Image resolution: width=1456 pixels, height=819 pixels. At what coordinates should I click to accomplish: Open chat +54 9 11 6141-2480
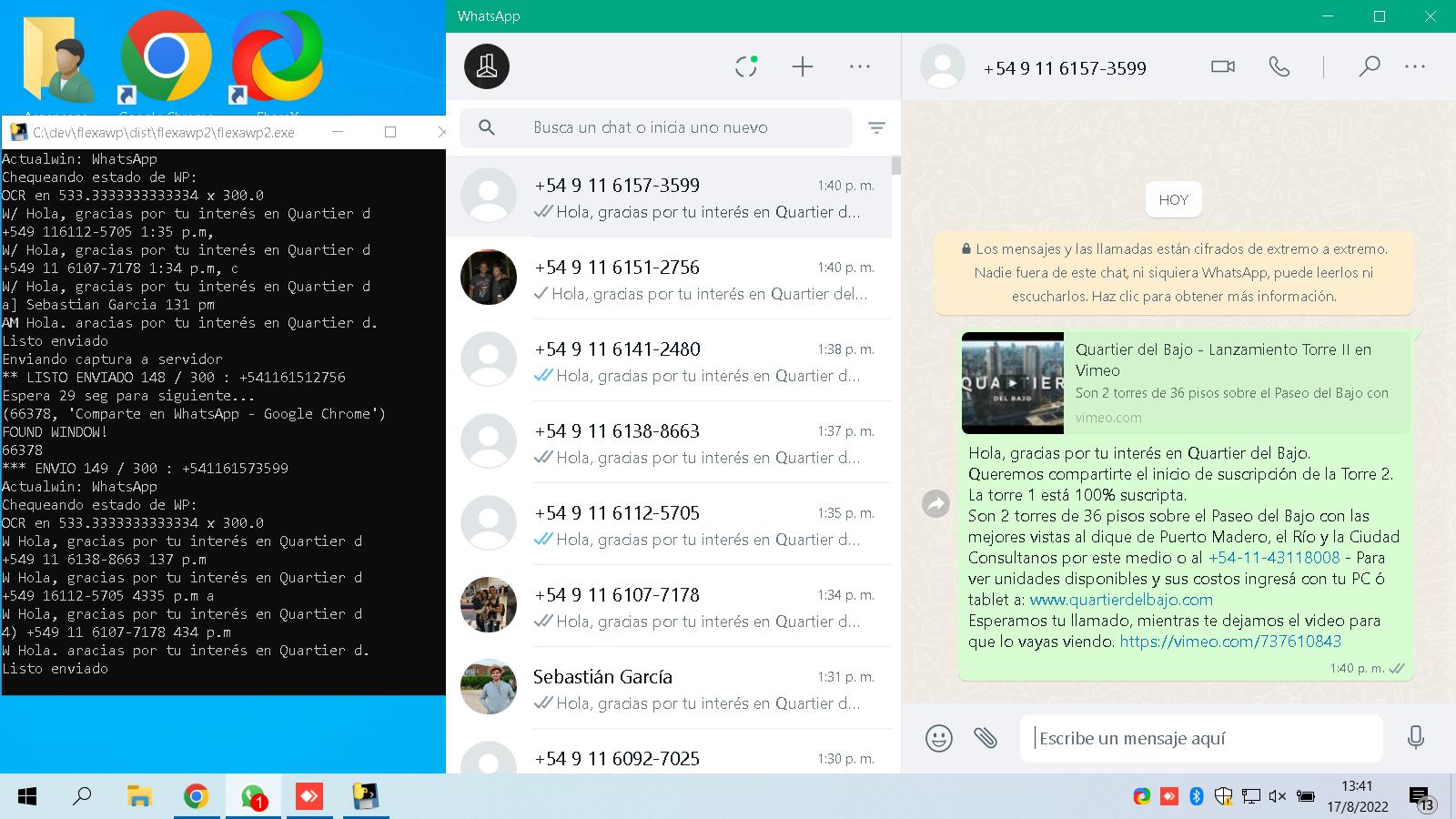point(669,360)
